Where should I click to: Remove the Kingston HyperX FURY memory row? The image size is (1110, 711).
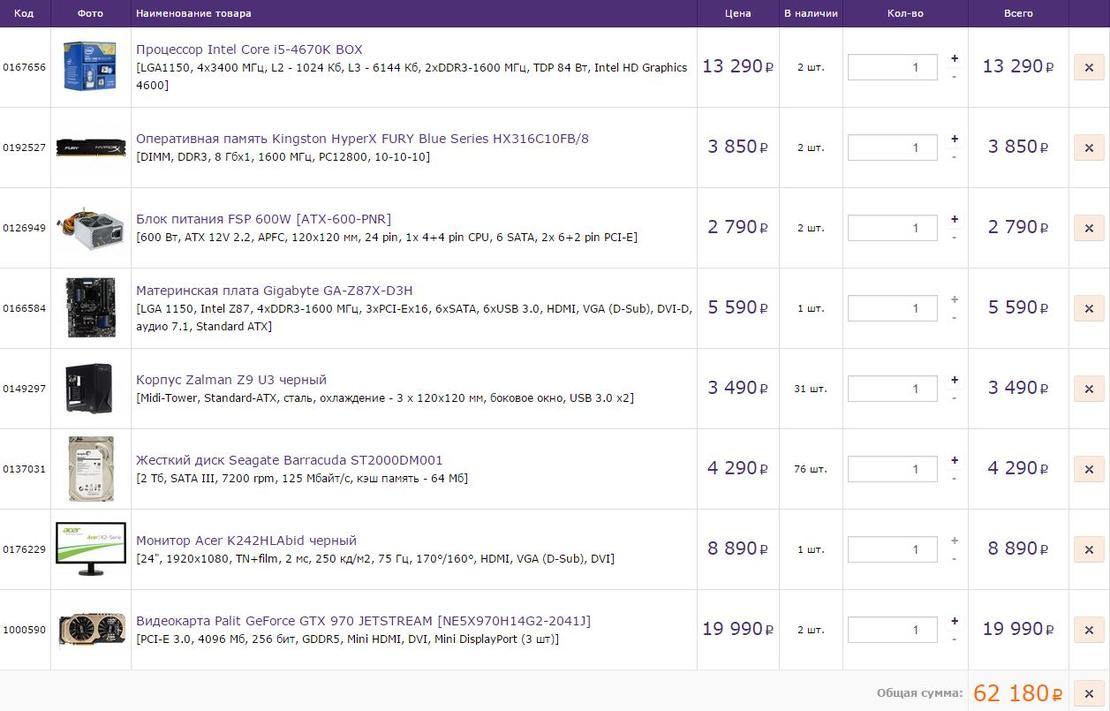pos(1089,147)
